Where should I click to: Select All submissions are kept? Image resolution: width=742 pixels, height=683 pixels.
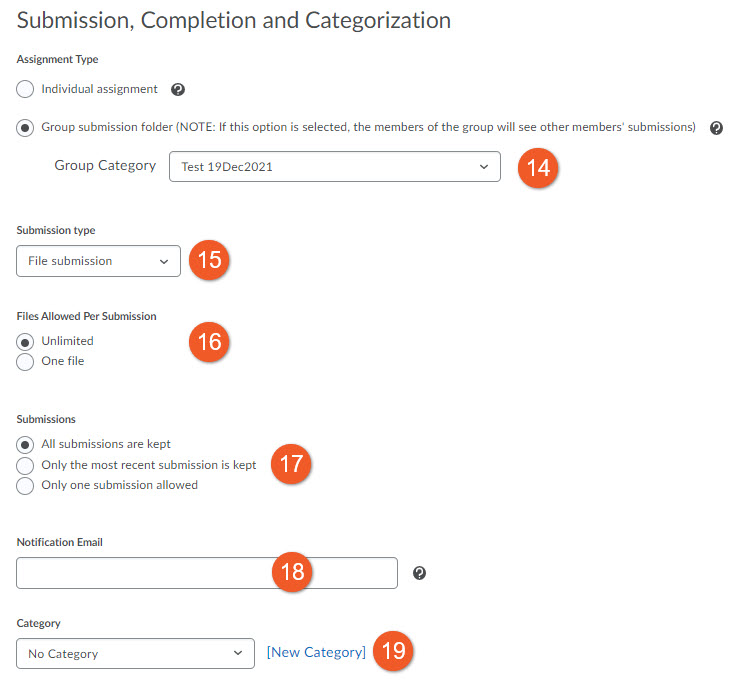click(x=25, y=445)
